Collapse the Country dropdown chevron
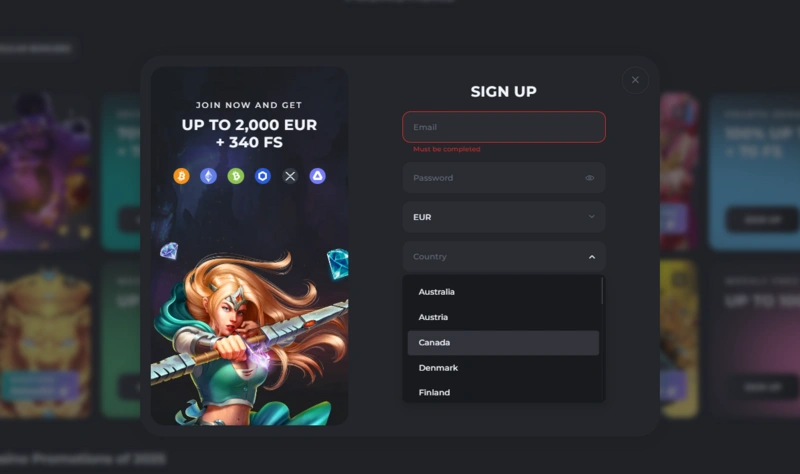 [592, 257]
